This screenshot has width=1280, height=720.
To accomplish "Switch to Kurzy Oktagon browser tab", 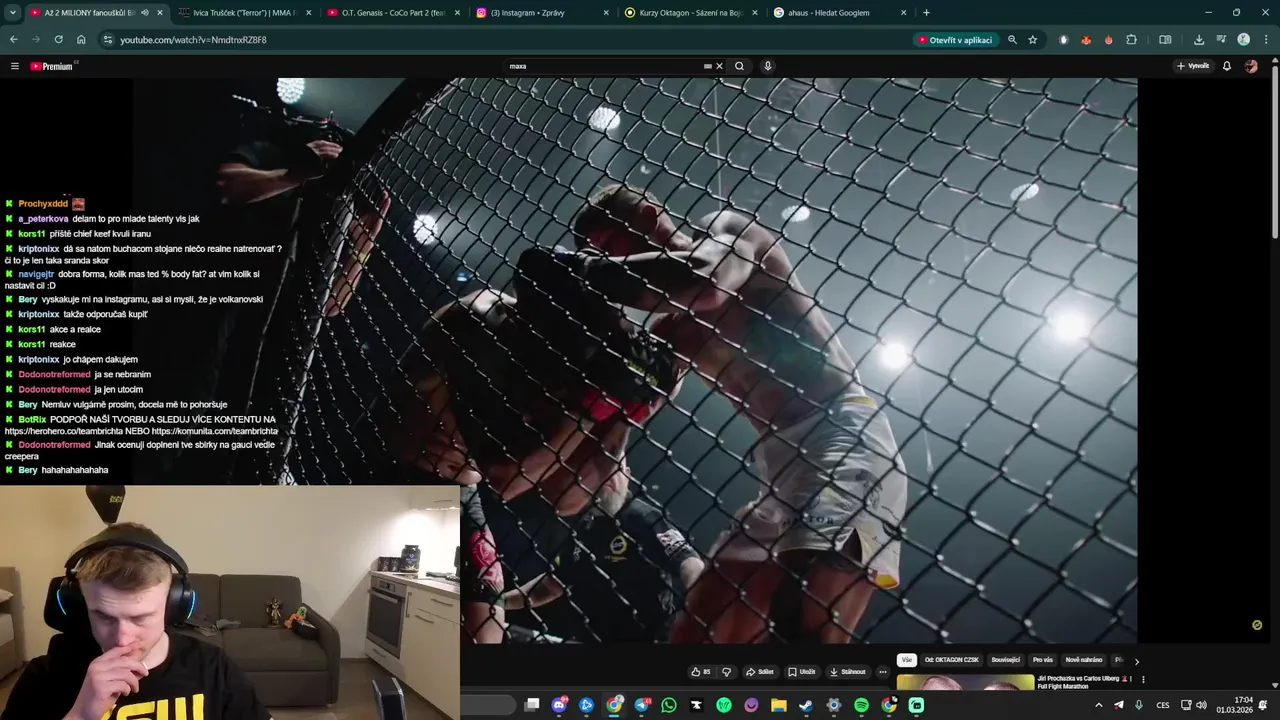I will click(x=690, y=13).
